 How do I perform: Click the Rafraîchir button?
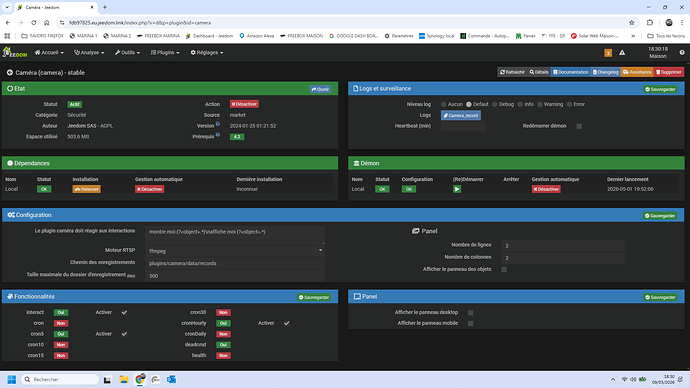coord(512,72)
